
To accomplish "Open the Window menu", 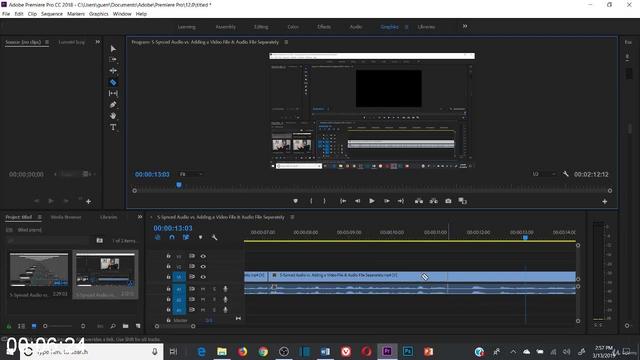I will 122,14.
